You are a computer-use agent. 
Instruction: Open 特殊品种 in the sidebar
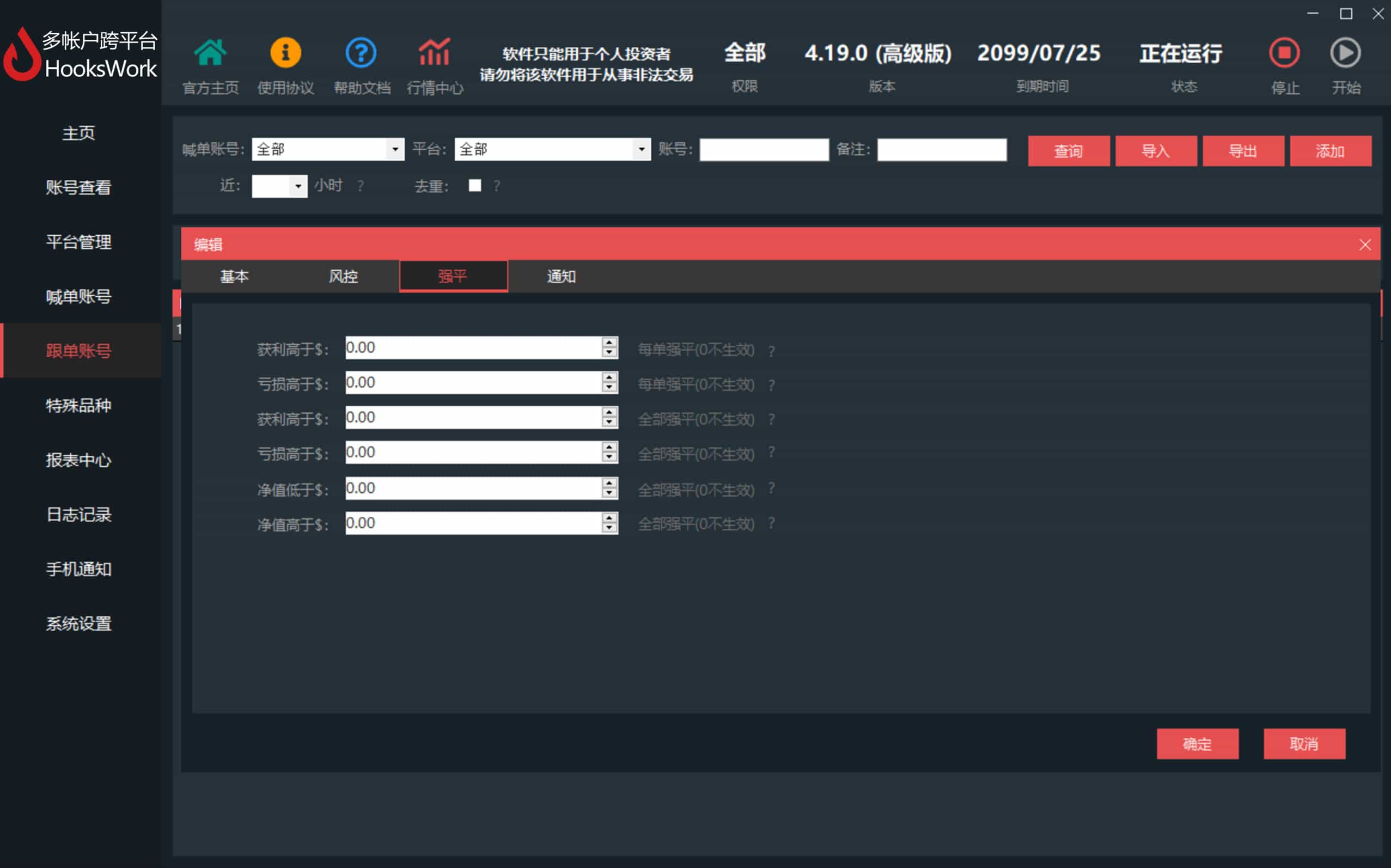(x=78, y=406)
